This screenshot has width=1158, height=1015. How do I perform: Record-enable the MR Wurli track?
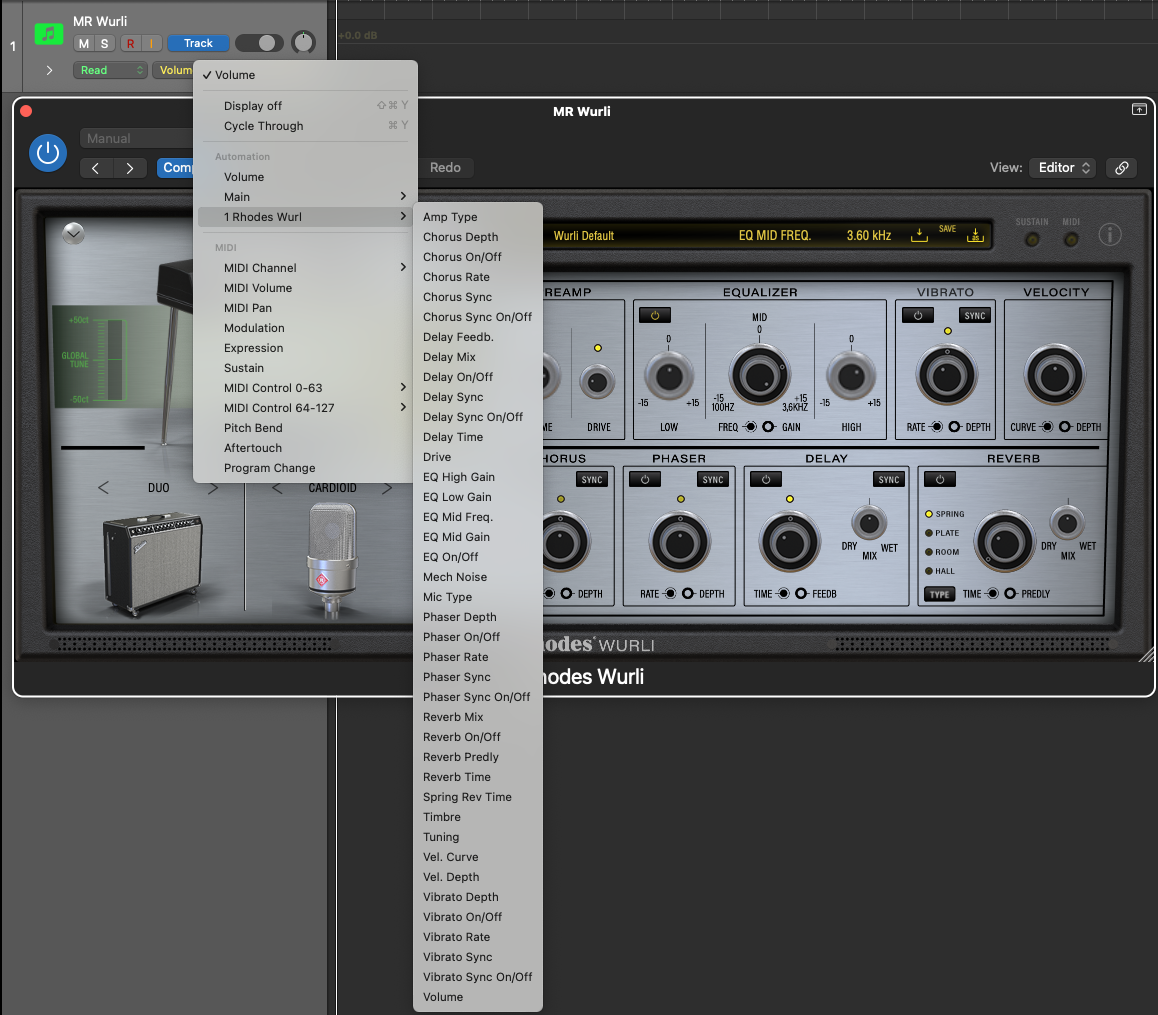point(131,44)
